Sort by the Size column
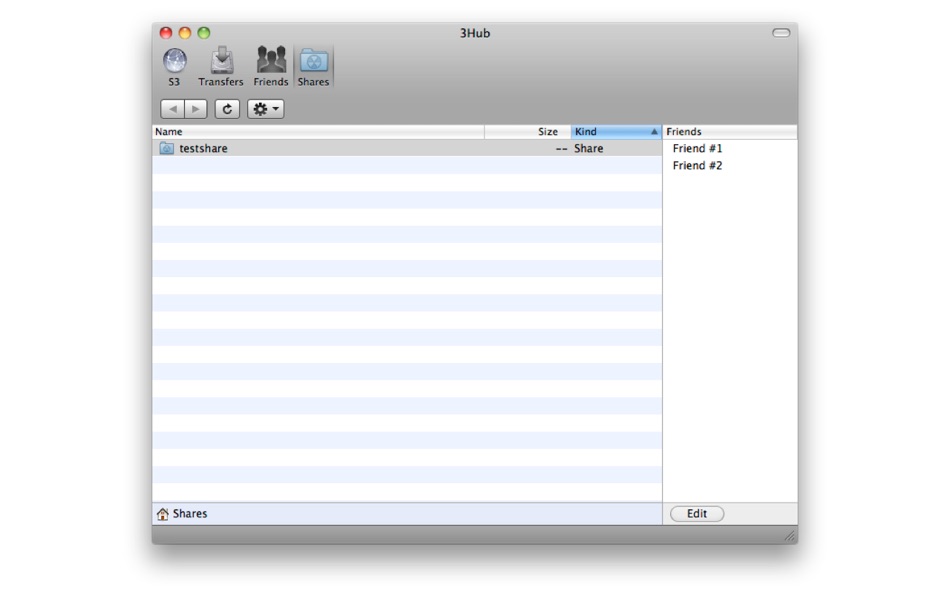Viewport: 950px width, 594px height. pos(528,132)
